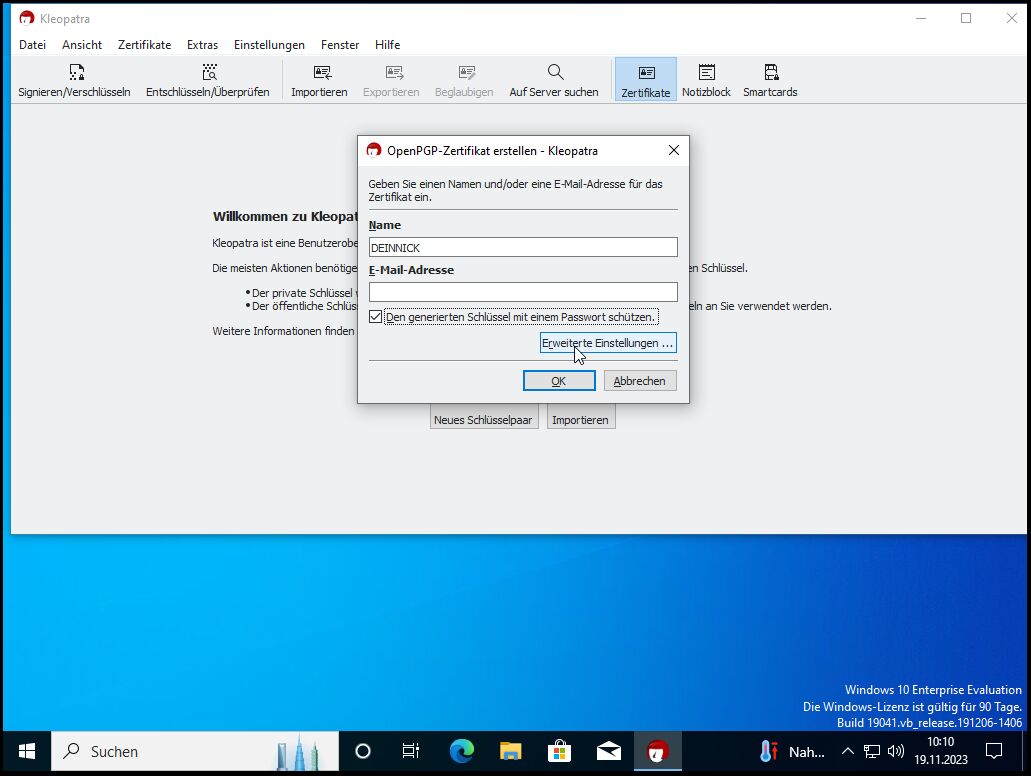The image size is (1031, 776).
Task: Open File Explorer in the taskbar
Action: pyautogui.click(x=510, y=751)
